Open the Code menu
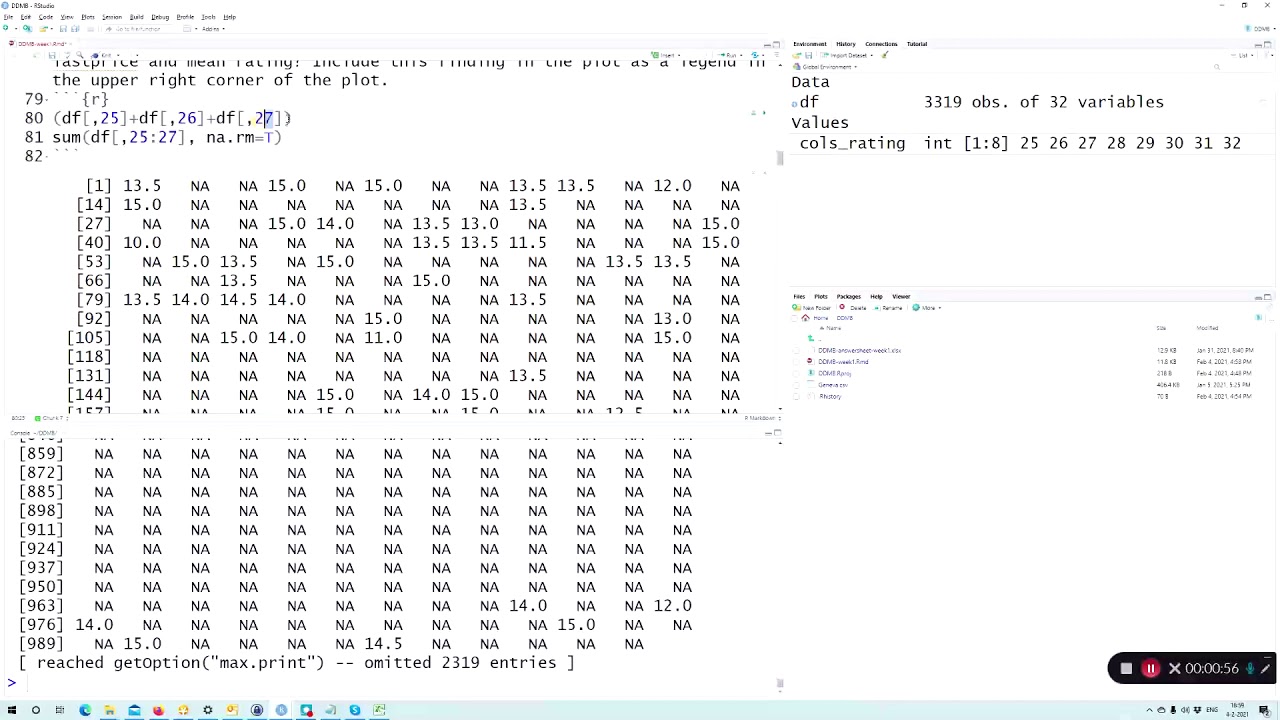This screenshot has width=1280, height=720. (46, 17)
